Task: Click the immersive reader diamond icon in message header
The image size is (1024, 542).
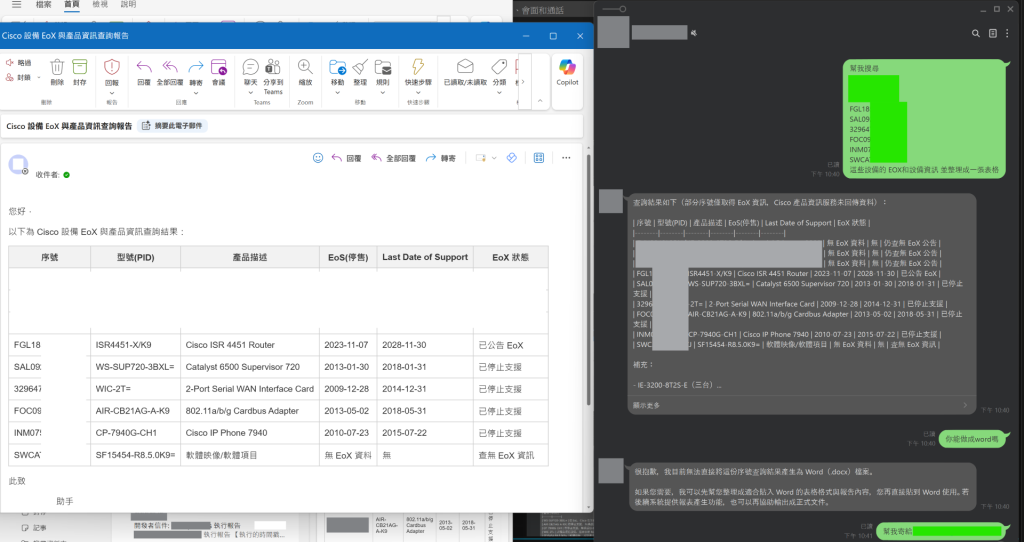Action: pos(512,158)
